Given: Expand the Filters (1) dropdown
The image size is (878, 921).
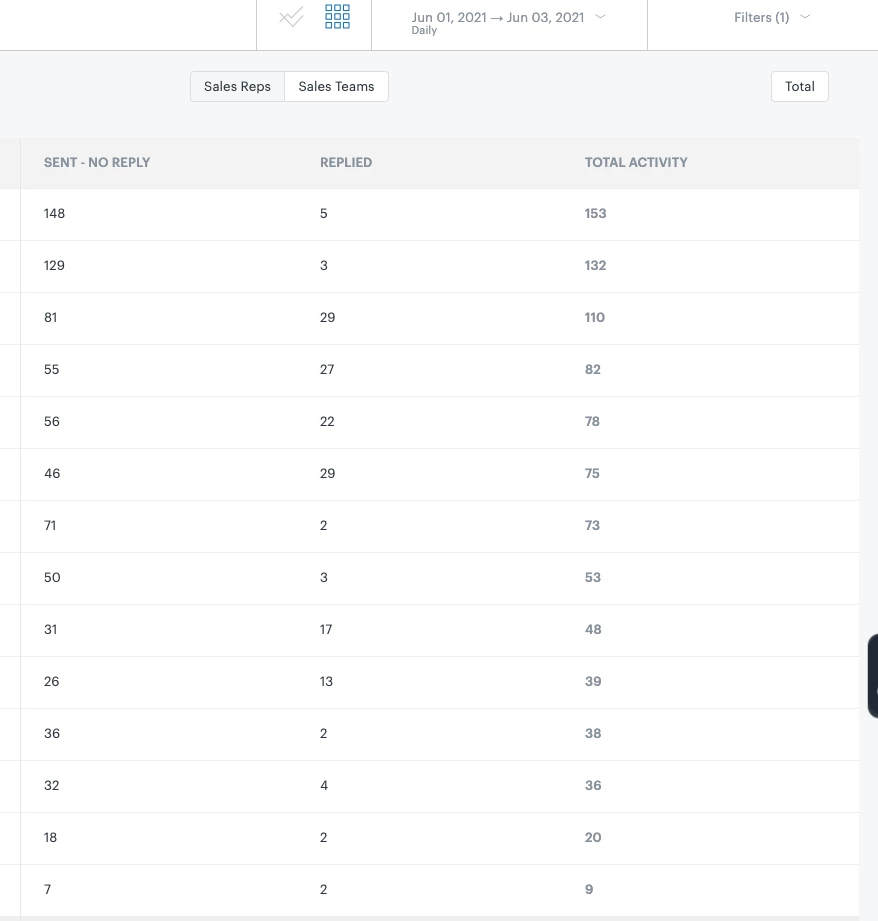Looking at the screenshot, I should tap(772, 18).
